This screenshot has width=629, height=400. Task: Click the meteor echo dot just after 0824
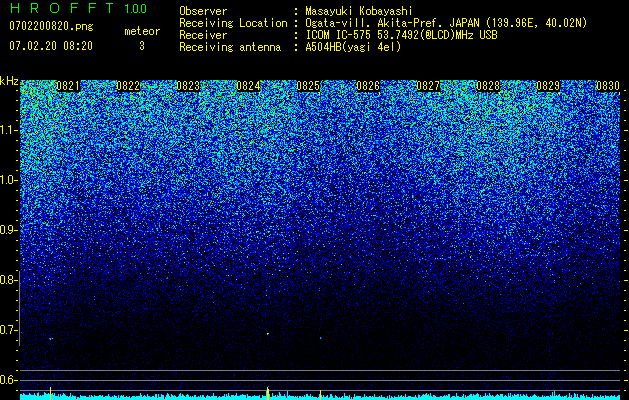click(x=268, y=334)
